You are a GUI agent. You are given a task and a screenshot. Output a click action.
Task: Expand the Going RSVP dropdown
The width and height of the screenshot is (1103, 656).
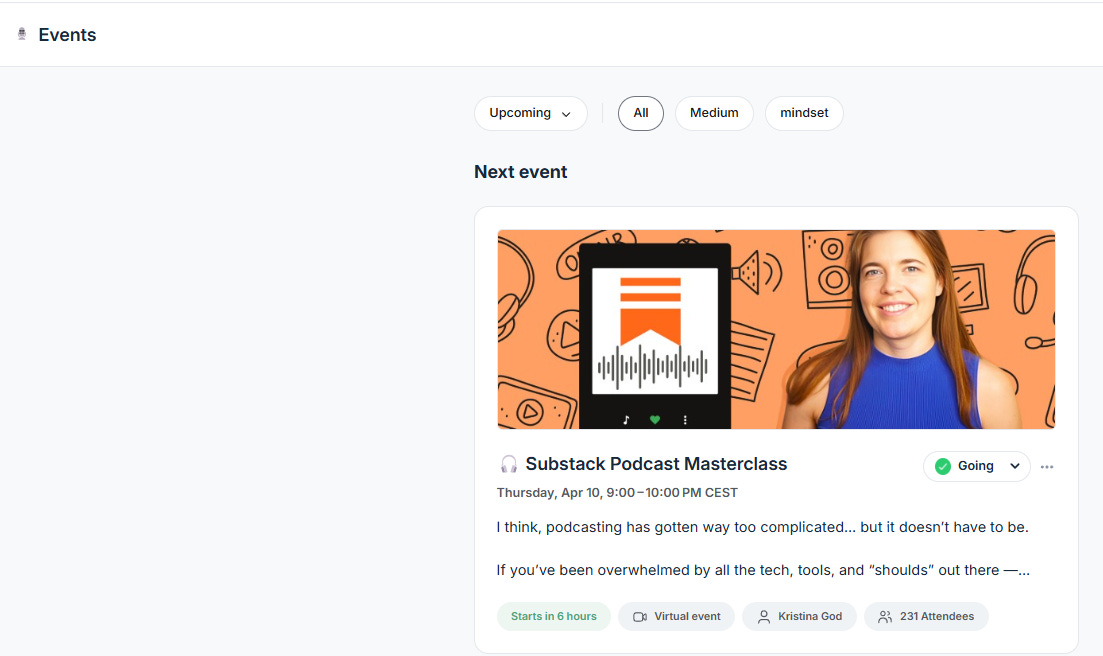976,466
